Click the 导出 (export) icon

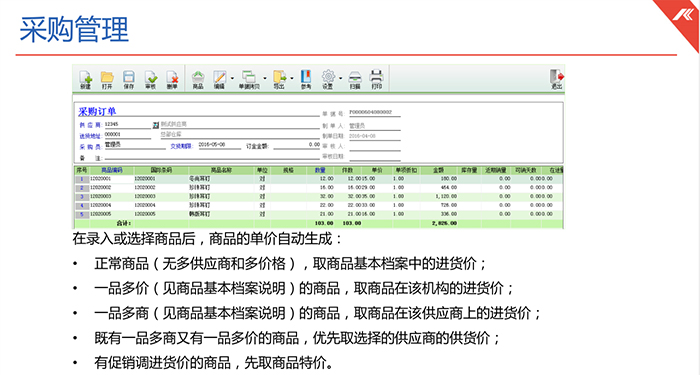pyautogui.click(x=279, y=80)
